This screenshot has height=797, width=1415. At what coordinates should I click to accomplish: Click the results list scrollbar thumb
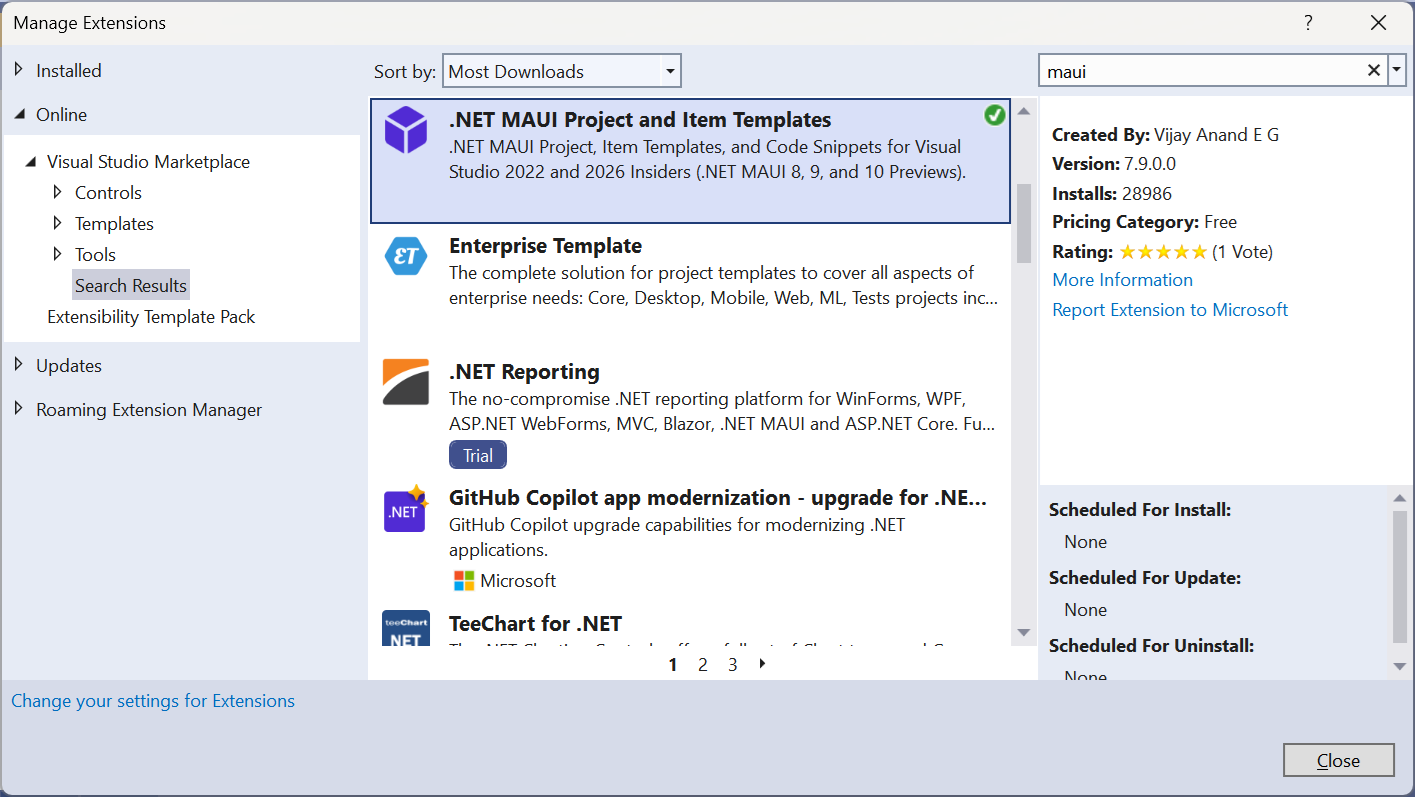[1024, 223]
